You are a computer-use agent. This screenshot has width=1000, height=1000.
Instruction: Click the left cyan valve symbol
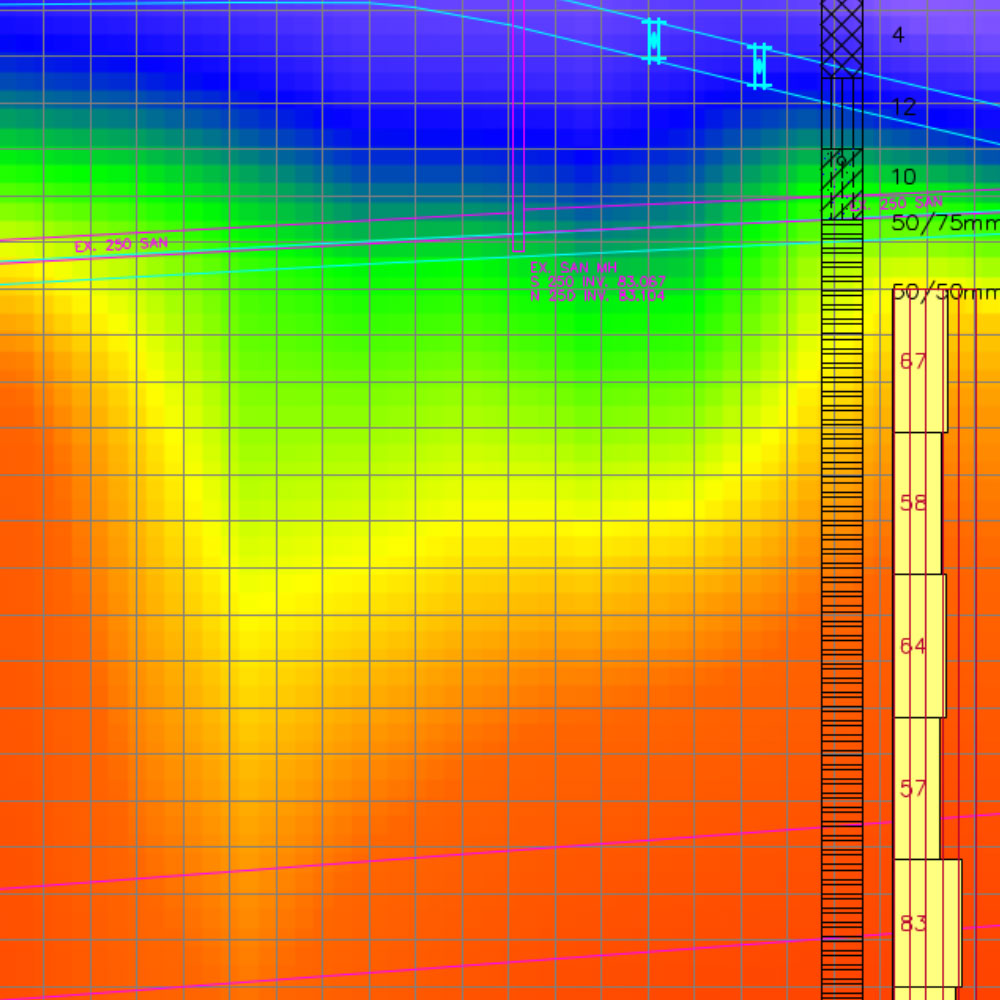653,41
